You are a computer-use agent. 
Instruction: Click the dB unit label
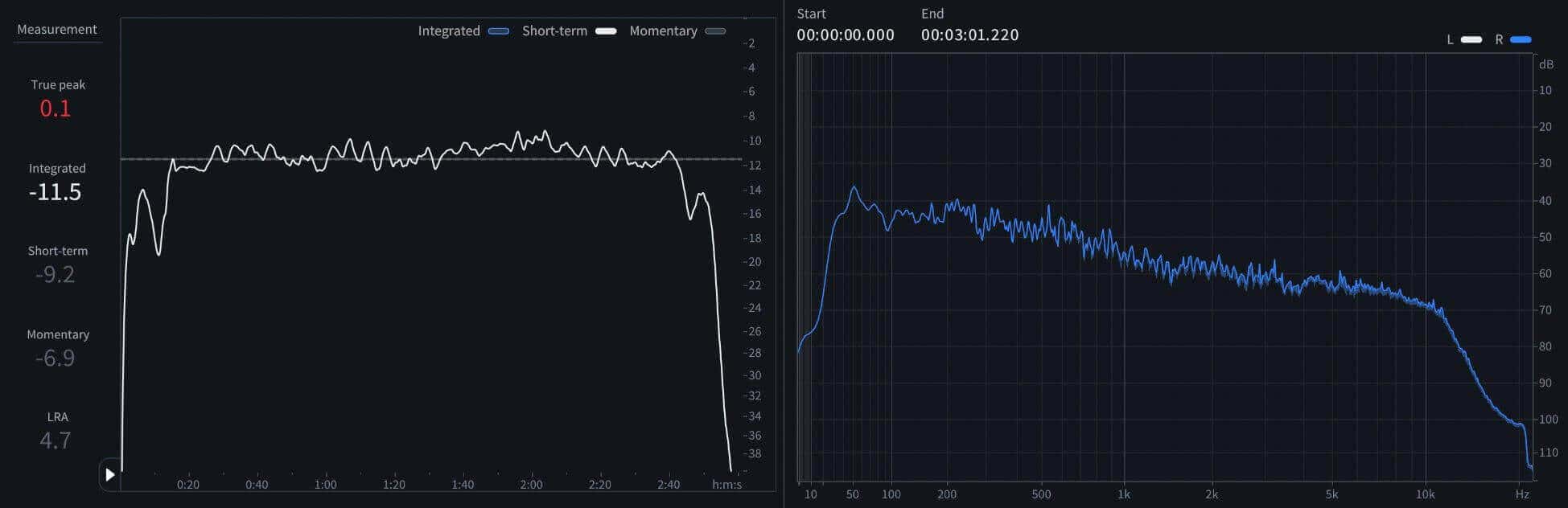[1546, 64]
